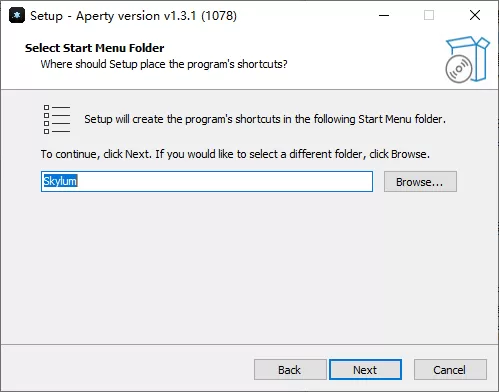Click the highlighted Skylum folder name

[x=60, y=181]
